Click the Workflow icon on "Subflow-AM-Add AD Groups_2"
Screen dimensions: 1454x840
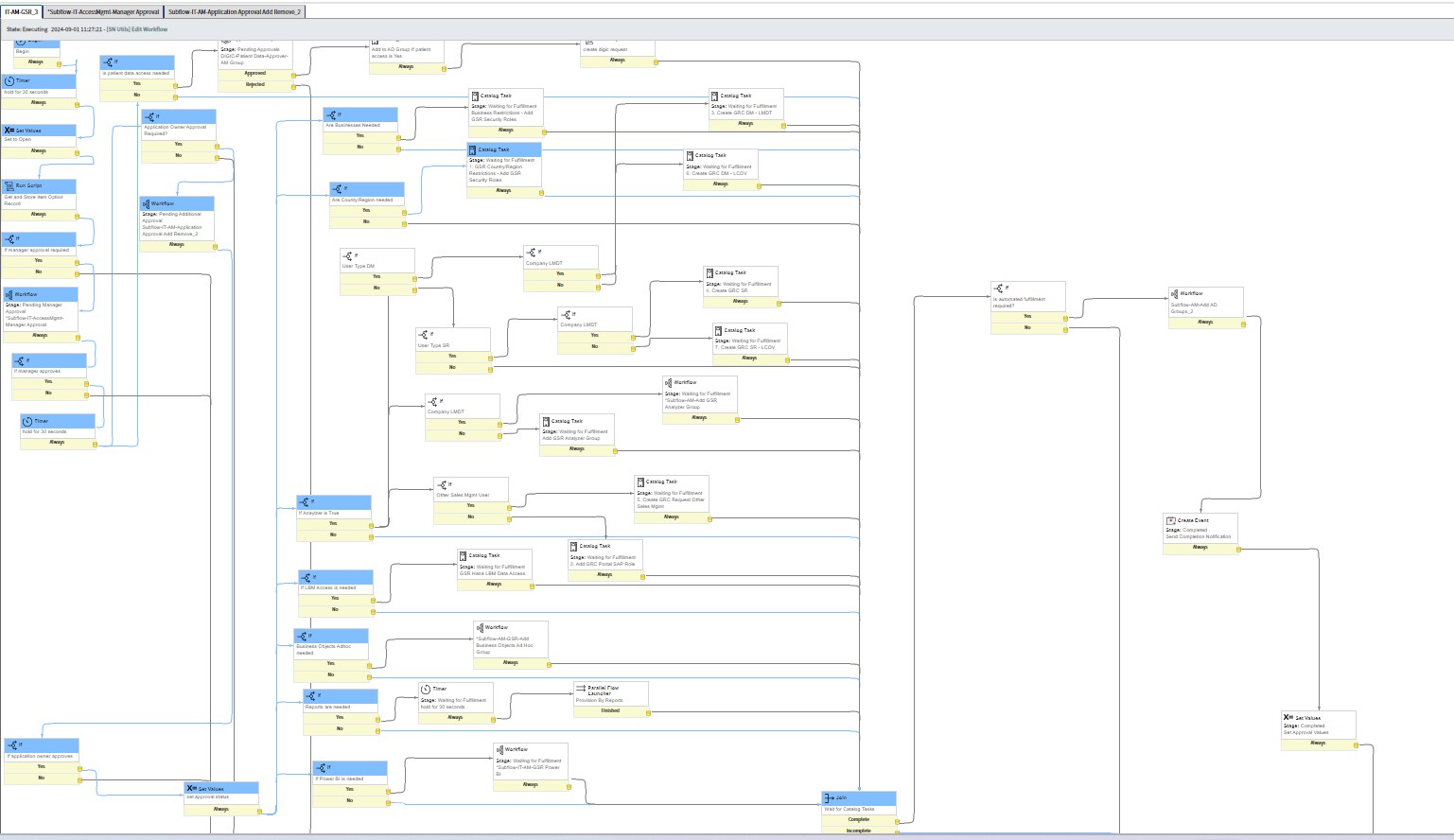coord(1176,293)
